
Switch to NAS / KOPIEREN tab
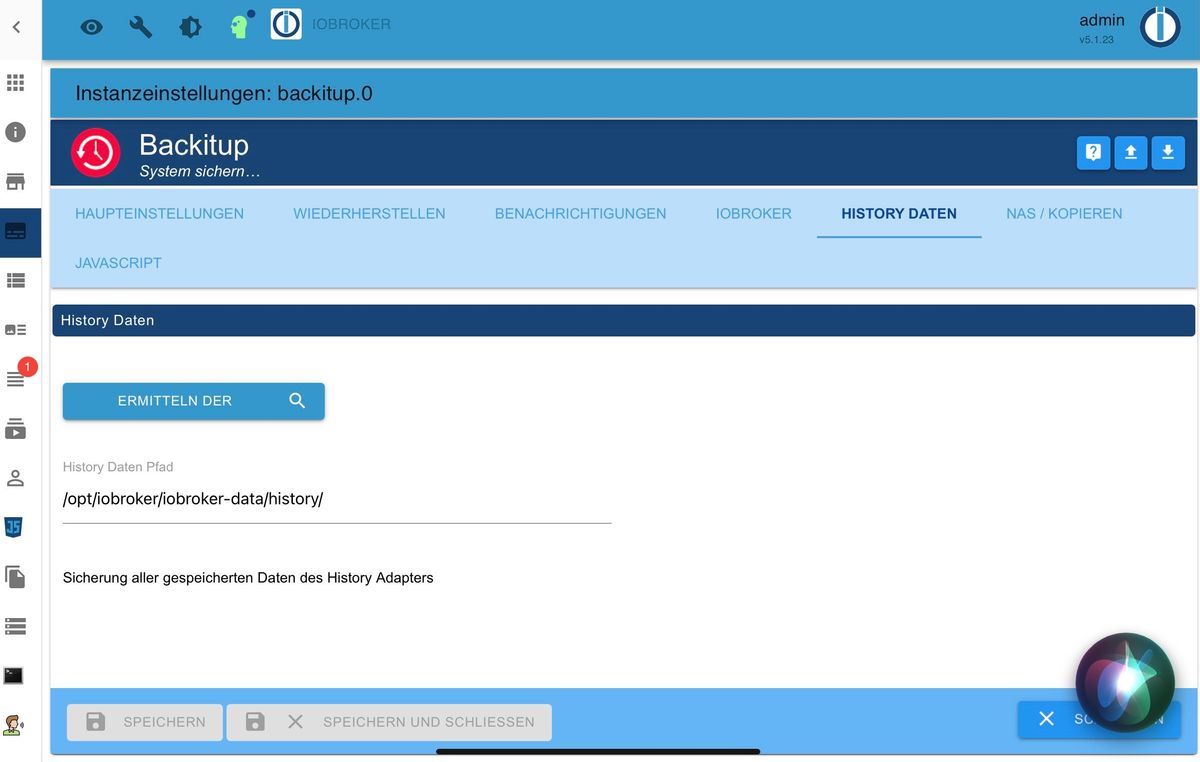[x=1064, y=213]
